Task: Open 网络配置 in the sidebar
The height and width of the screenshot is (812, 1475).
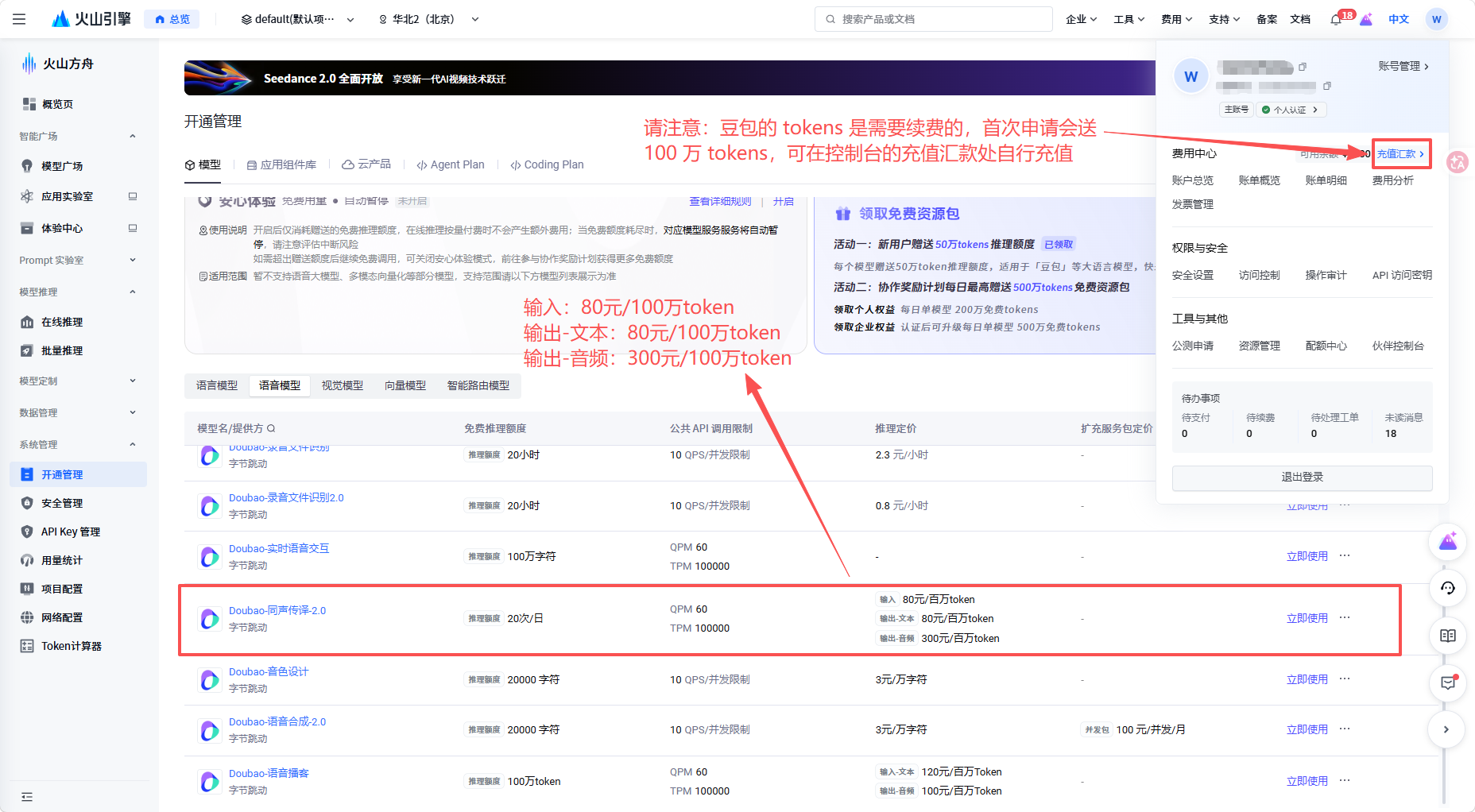Action: click(x=62, y=617)
